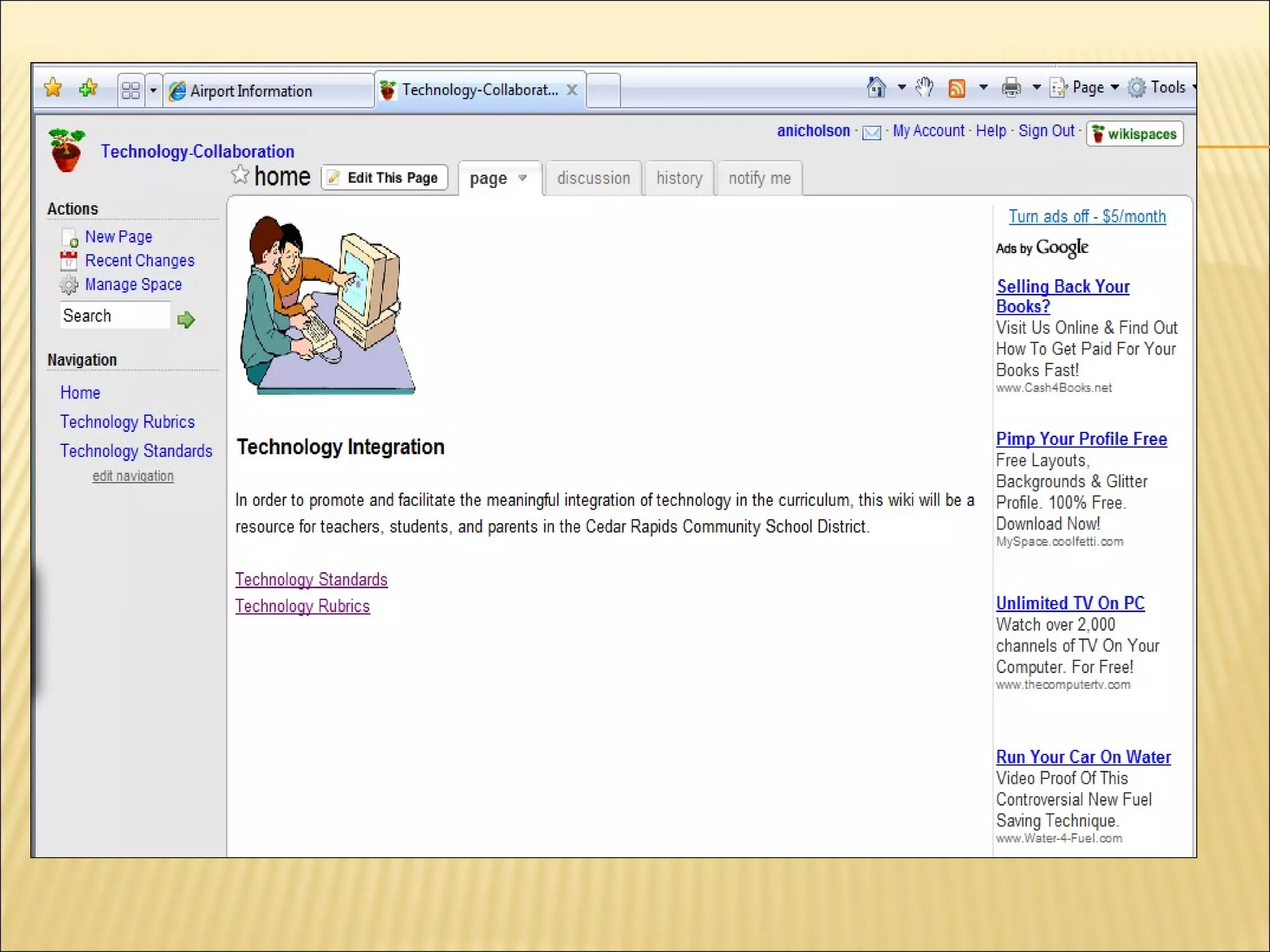Click the Add to Favorites icon
Screen dimensions: 1270x952
coord(89,87)
